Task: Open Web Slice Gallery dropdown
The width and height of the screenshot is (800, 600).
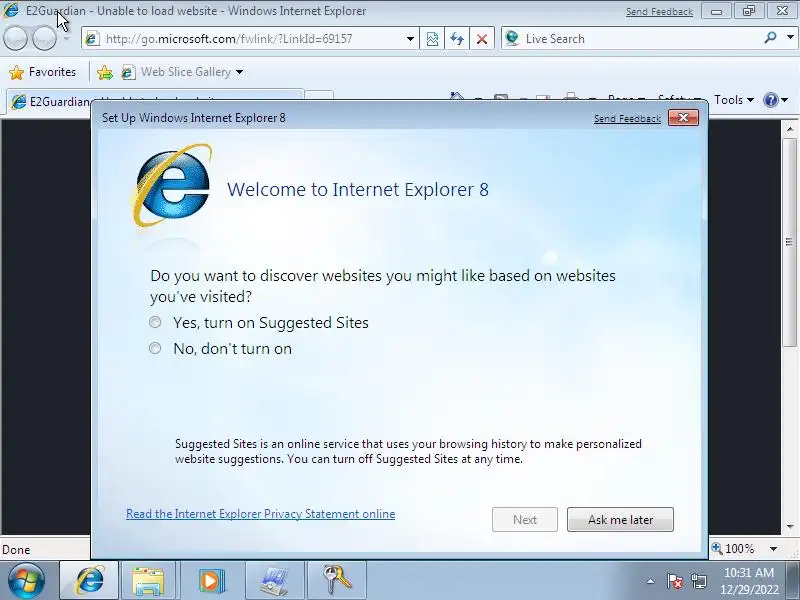Action: coord(239,72)
